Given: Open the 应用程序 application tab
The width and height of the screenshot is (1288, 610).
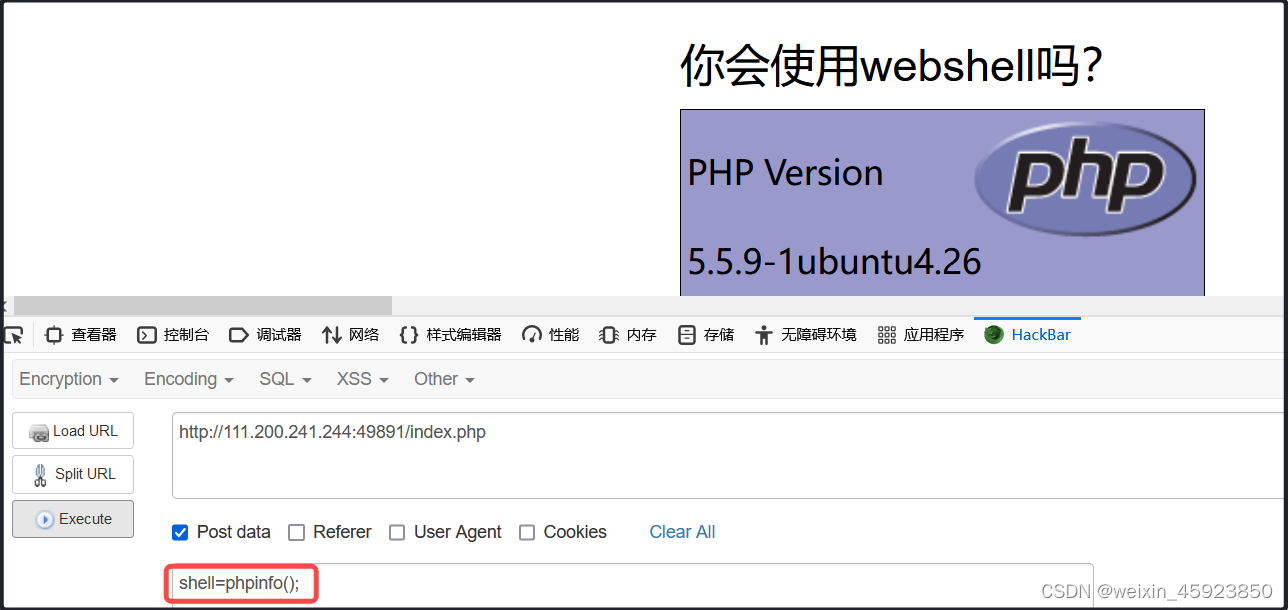Looking at the screenshot, I should [921, 335].
